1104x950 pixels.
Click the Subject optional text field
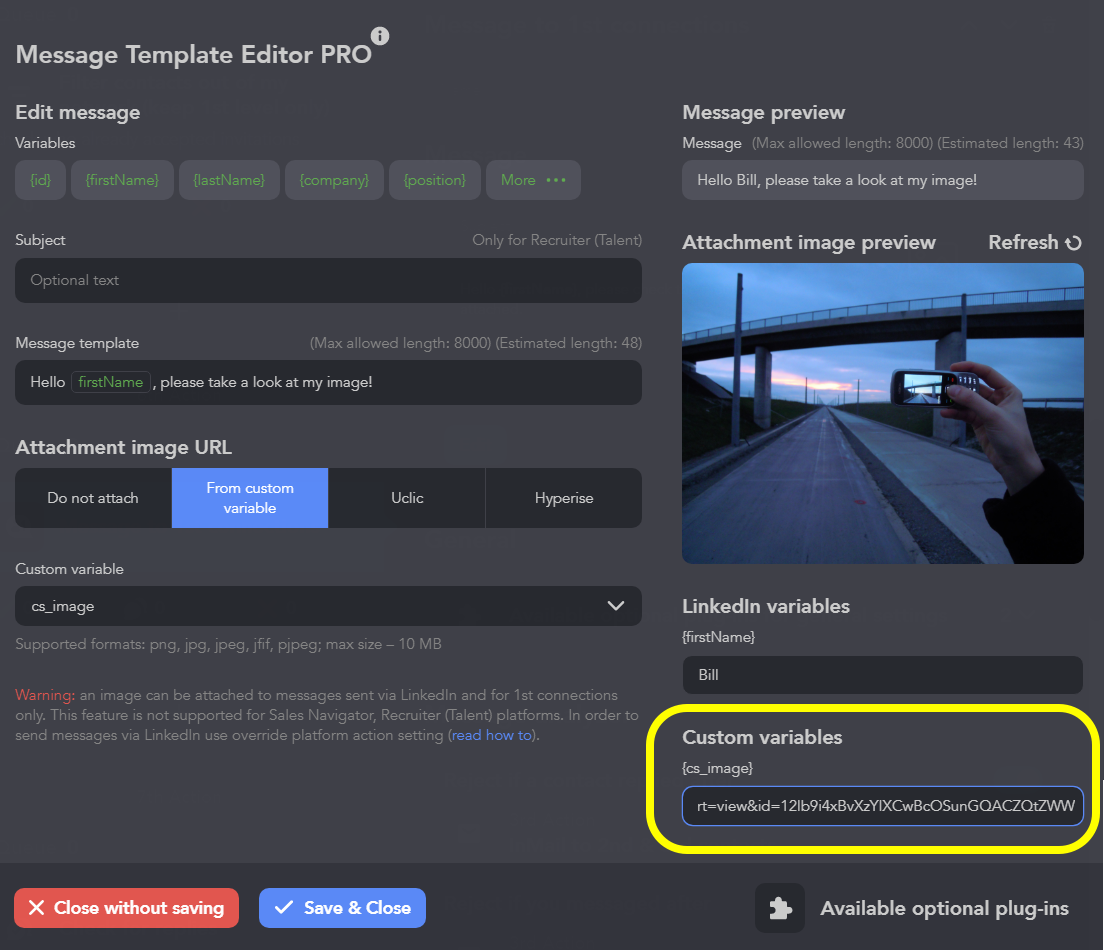pyautogui.click(x=328, y=281)
